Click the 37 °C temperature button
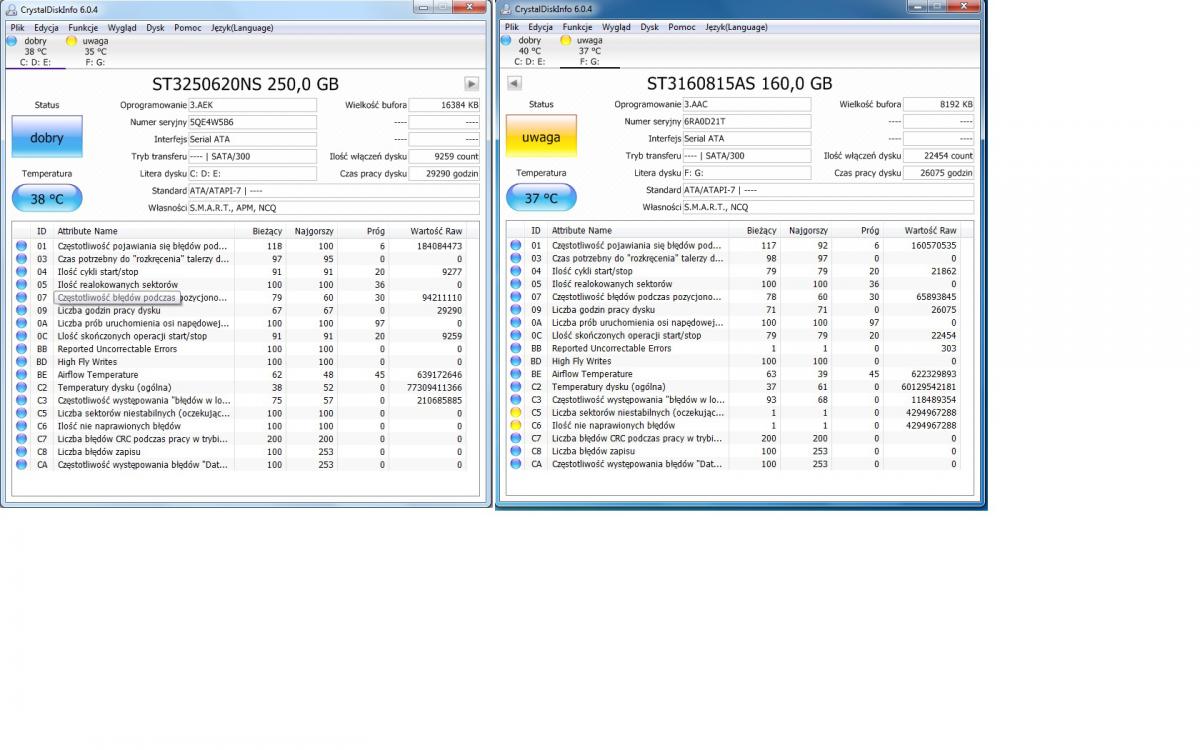 point(541,198)
